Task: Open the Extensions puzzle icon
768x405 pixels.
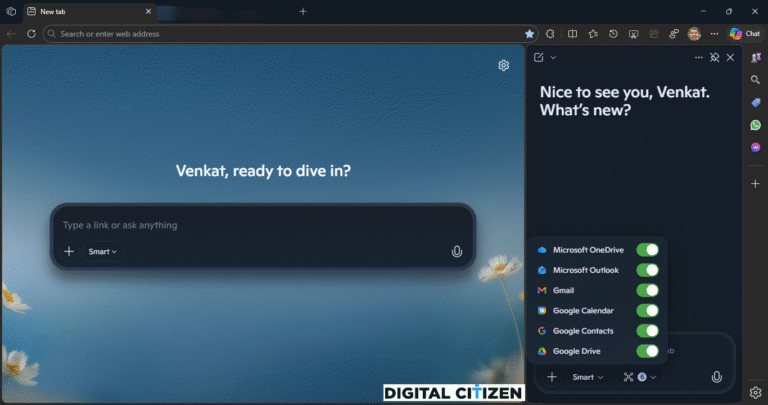Action: [551, 34]
